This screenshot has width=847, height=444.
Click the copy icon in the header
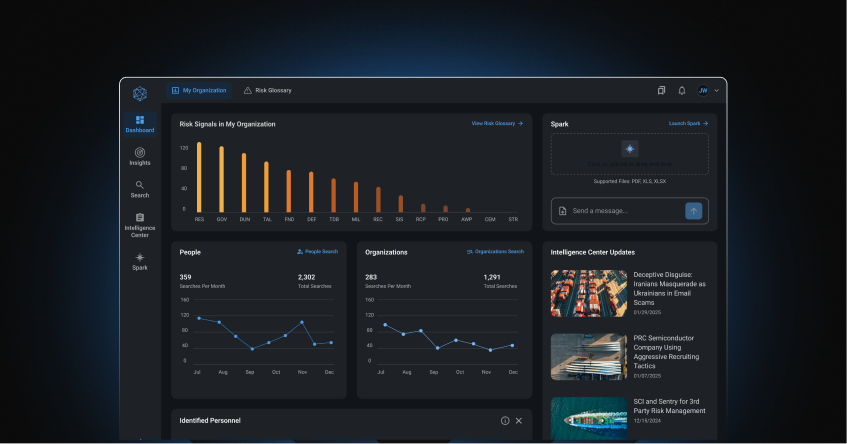661,91
